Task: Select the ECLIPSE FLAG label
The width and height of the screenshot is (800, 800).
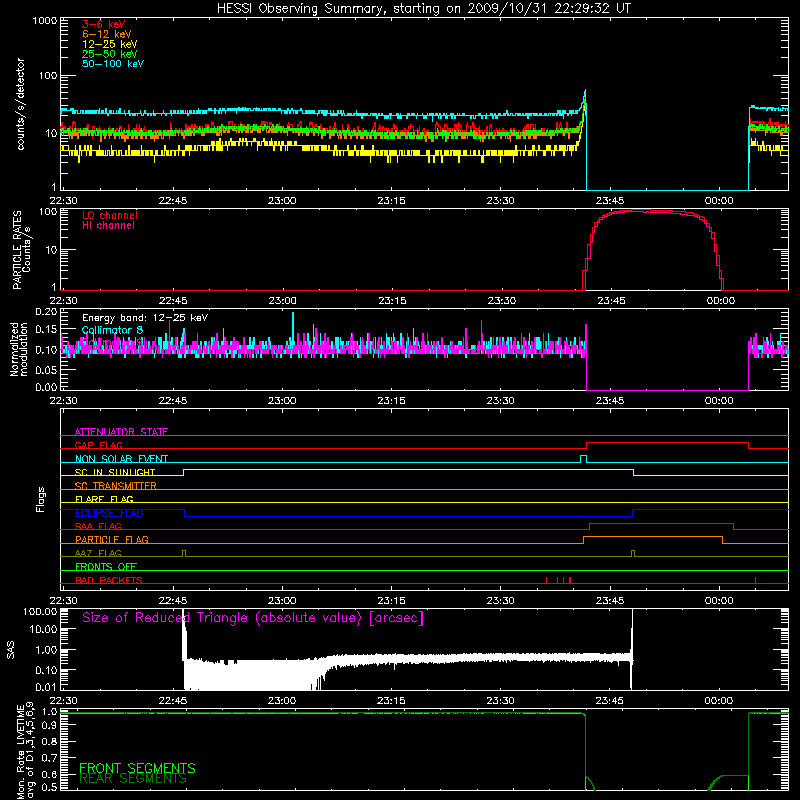Action: [109, 513]
